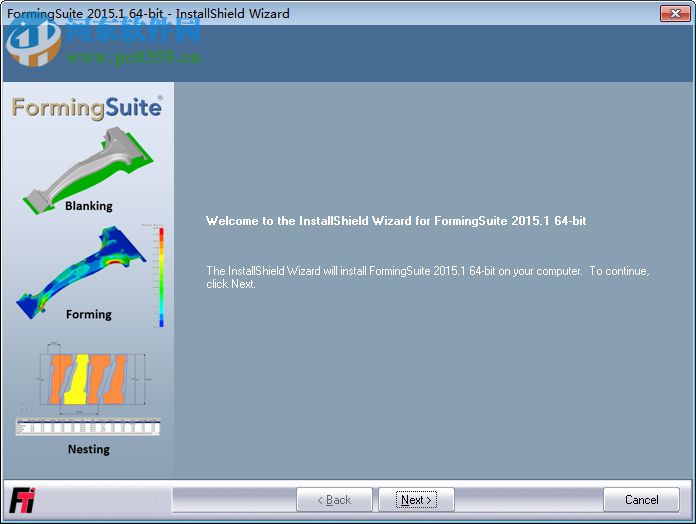Click the Forming color scale legend bar
This screenshot has height=524, width=696.
pyautogui.click(x=161, y=277)
